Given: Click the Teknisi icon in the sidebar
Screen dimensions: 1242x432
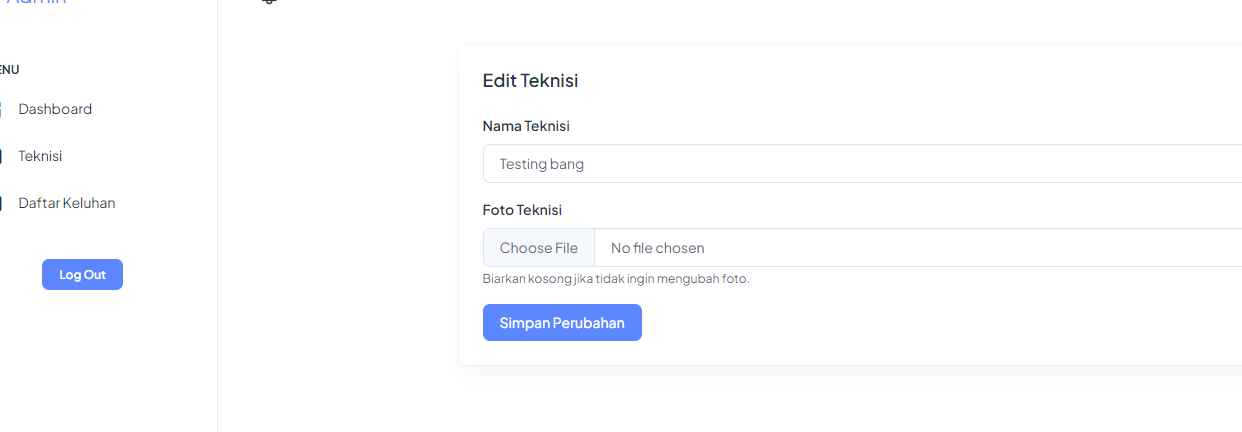Looking at the screenshot, I should coord(2,156).
